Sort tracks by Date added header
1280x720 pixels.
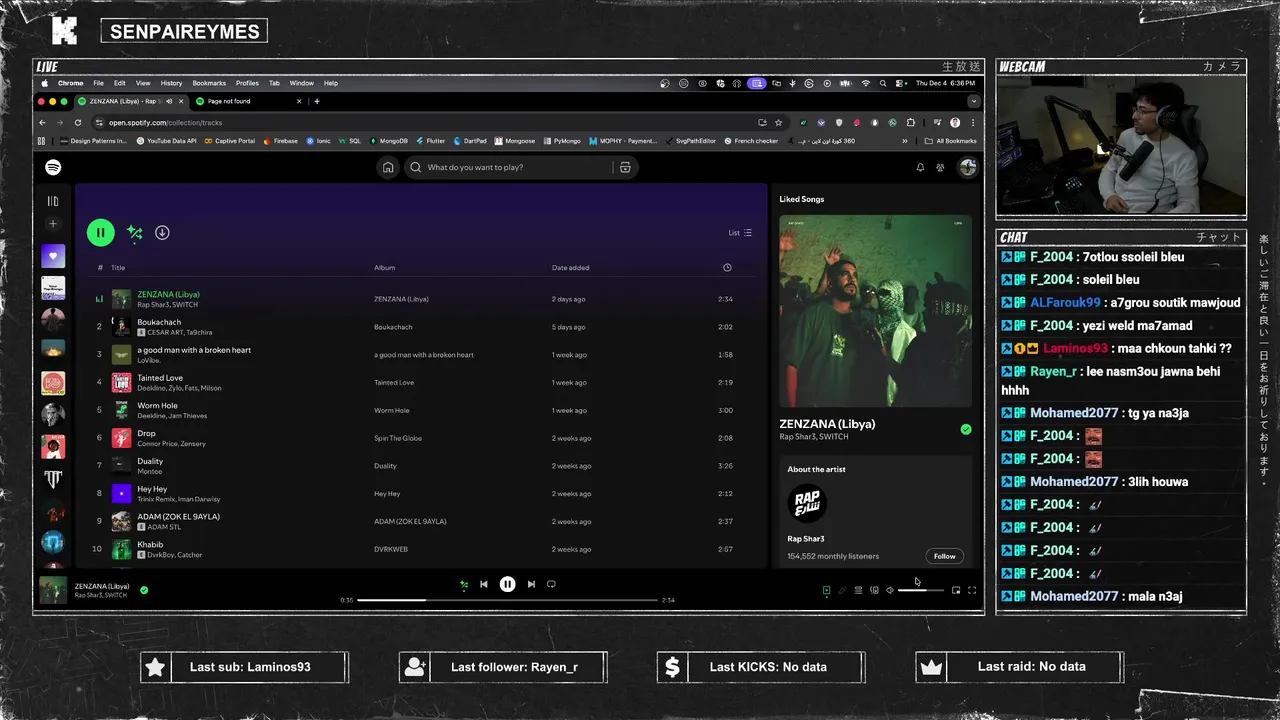(x=570, y=267)
